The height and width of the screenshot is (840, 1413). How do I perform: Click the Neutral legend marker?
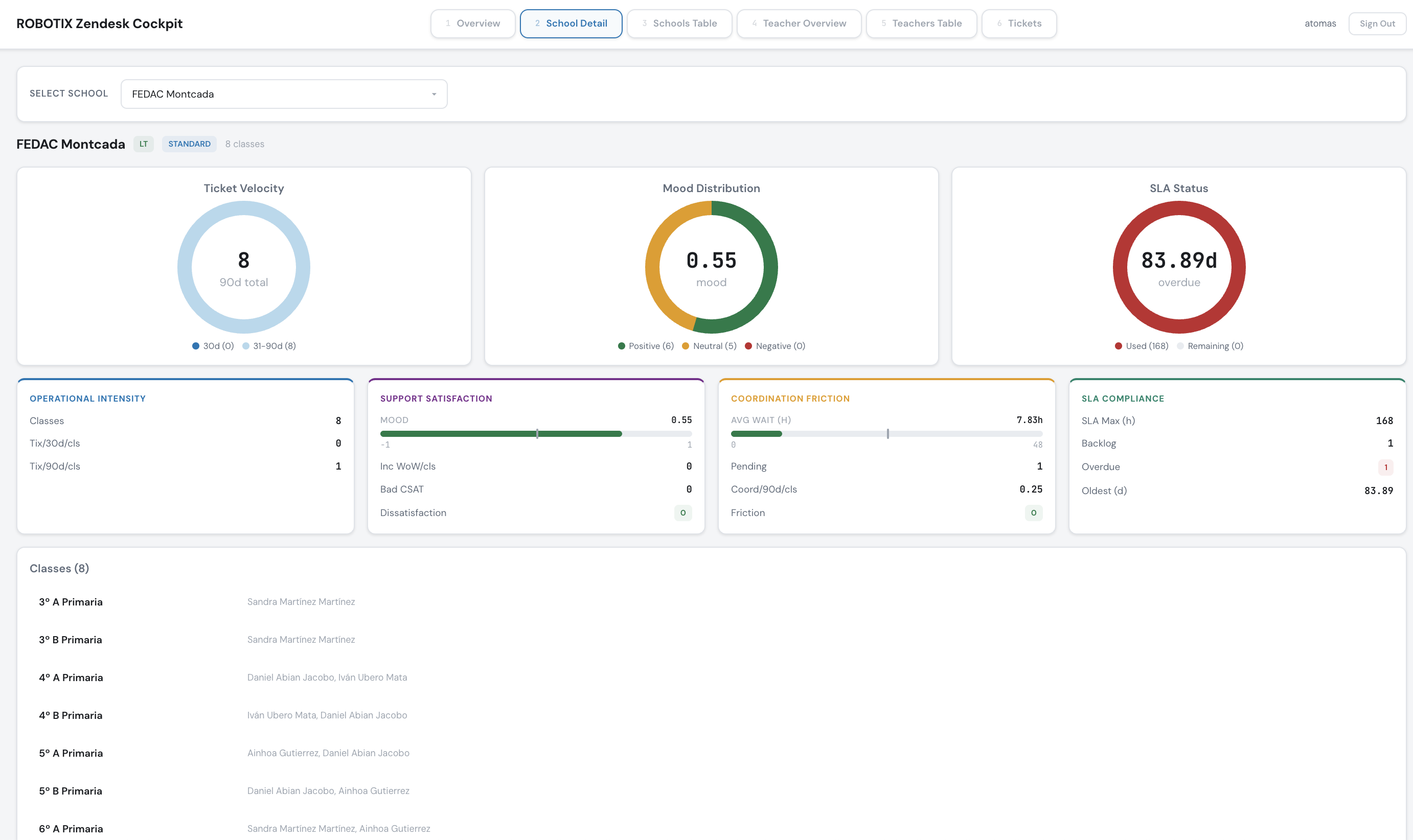pyautogui.click(x=685, y=345)
